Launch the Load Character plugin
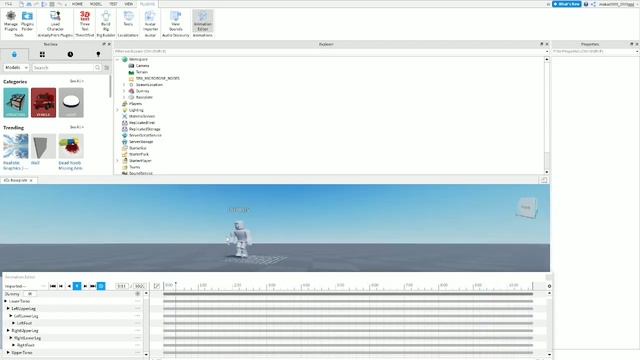The image size is (640, 360). point(55,21)
